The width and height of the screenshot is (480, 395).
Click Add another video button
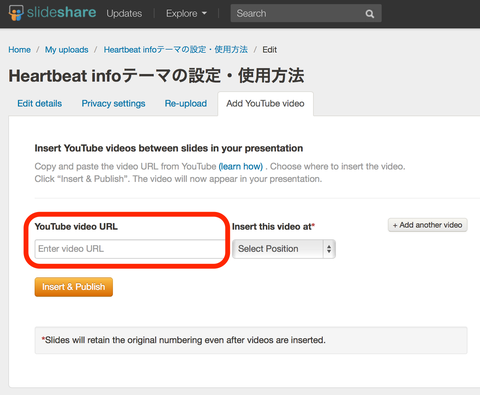(428, 225)
